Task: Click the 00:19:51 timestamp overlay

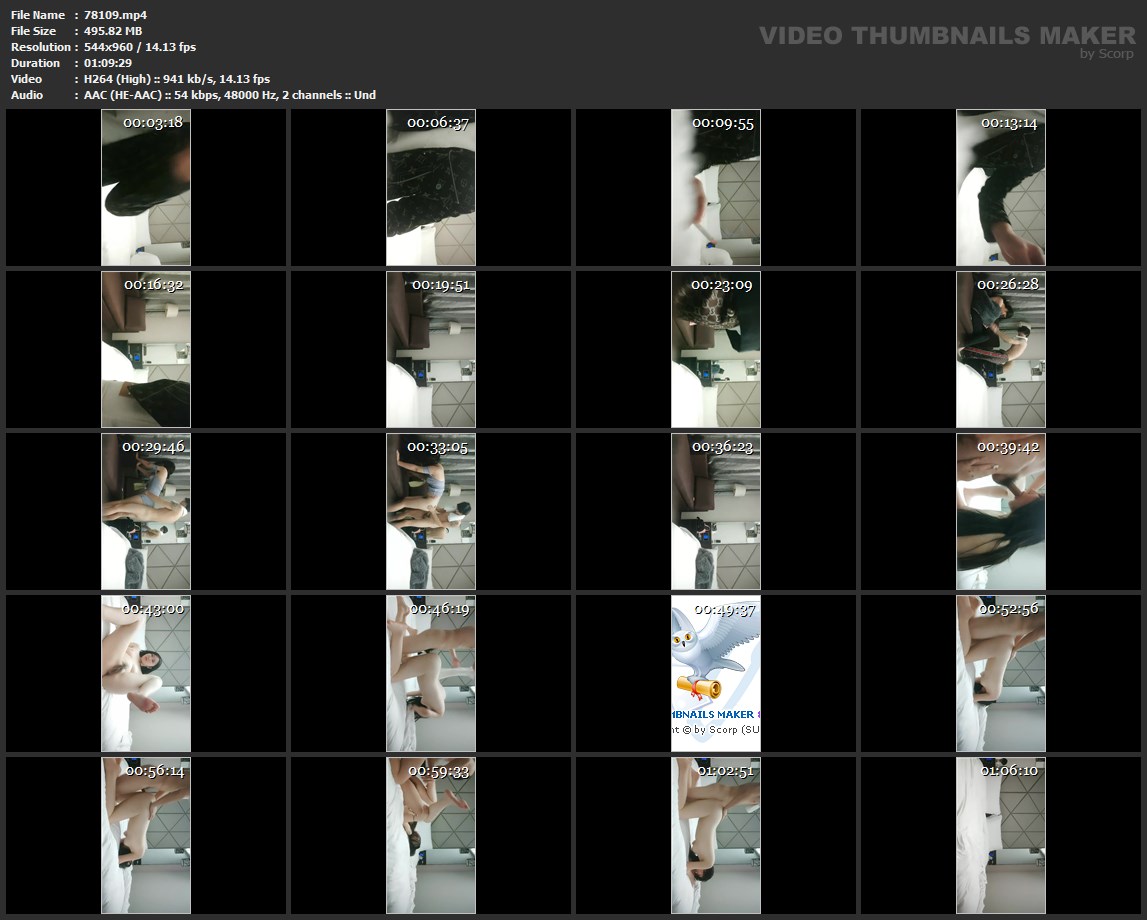Action: 440,285
